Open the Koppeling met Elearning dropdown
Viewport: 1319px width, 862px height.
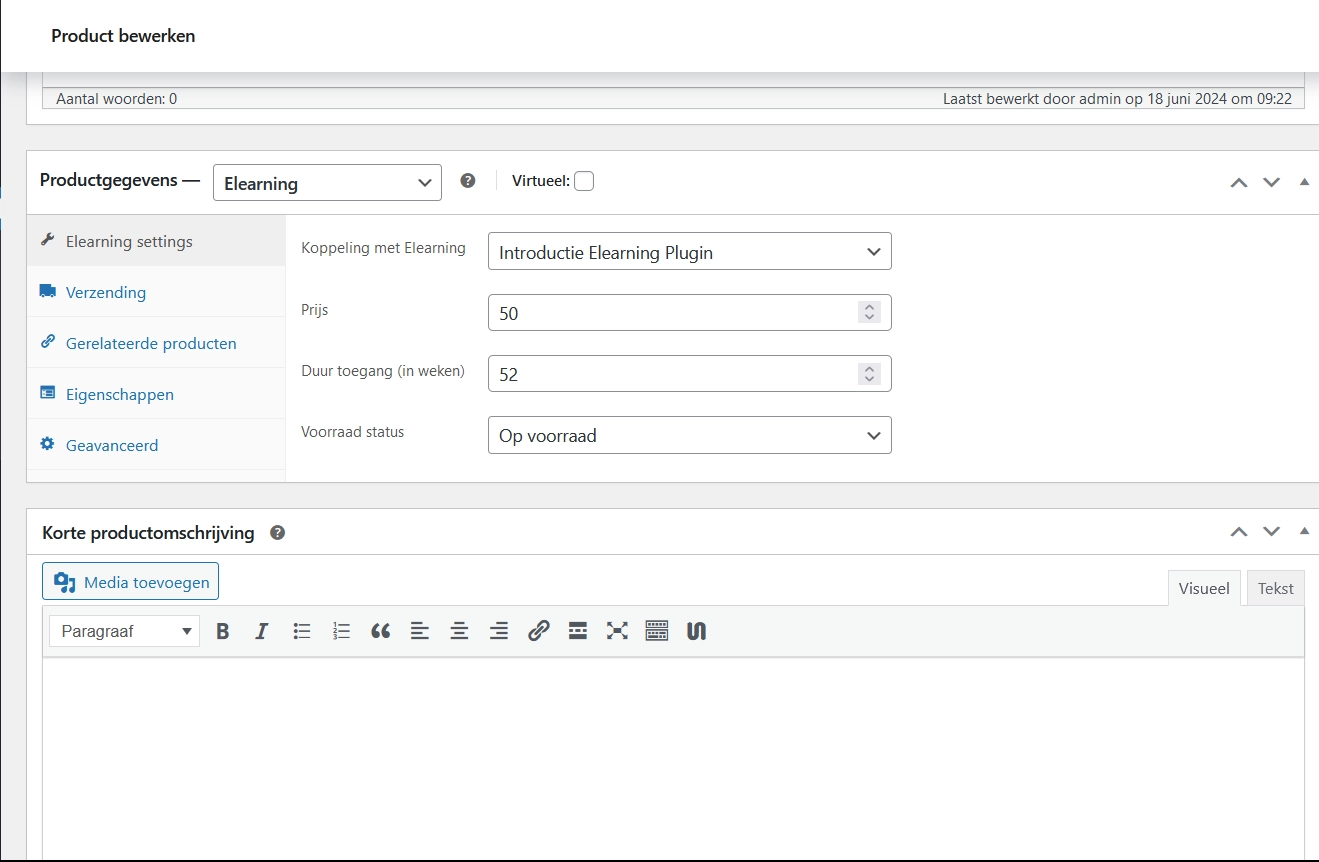(689, 252)
